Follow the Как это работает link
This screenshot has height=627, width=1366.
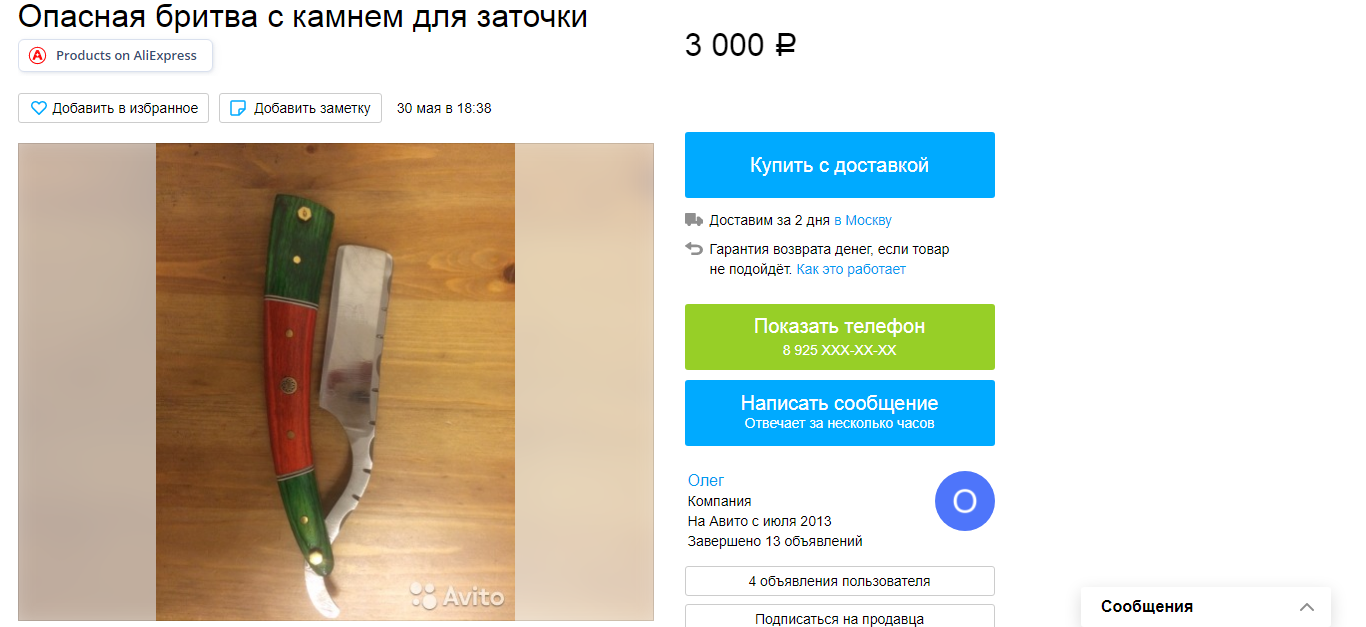[x=851, y=269]
